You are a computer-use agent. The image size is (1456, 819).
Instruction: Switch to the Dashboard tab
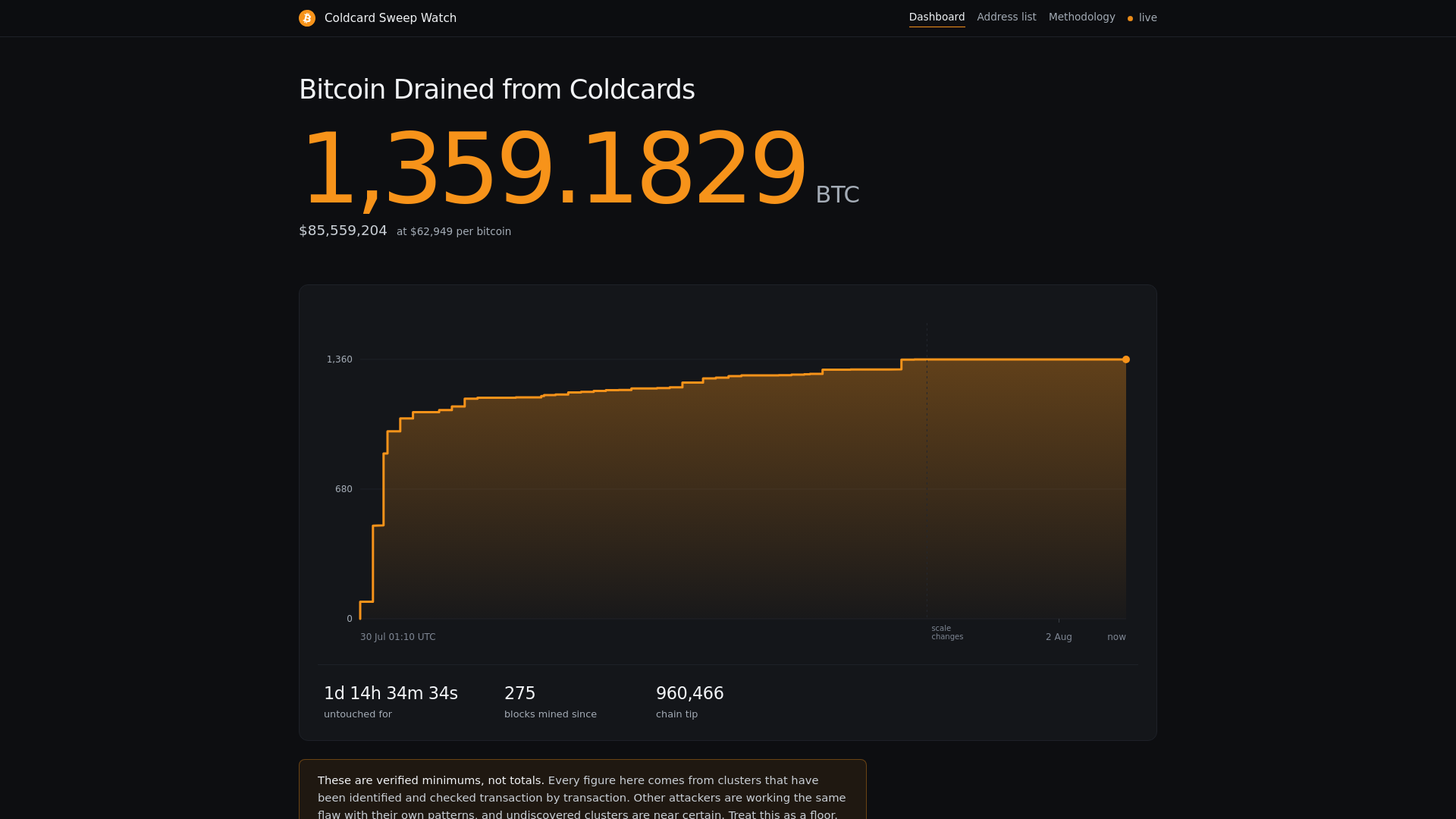(x=937, y=17)
